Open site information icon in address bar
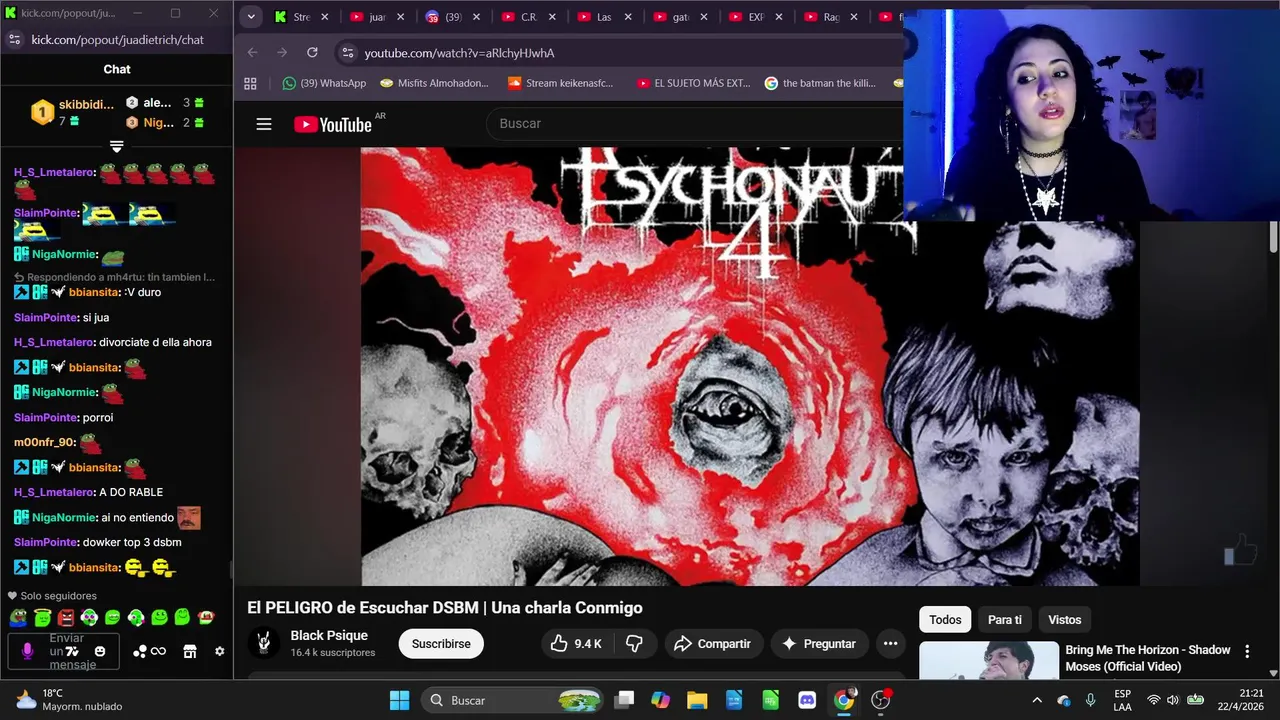Viewport: 1280px width, 720px height. [346, 52]
